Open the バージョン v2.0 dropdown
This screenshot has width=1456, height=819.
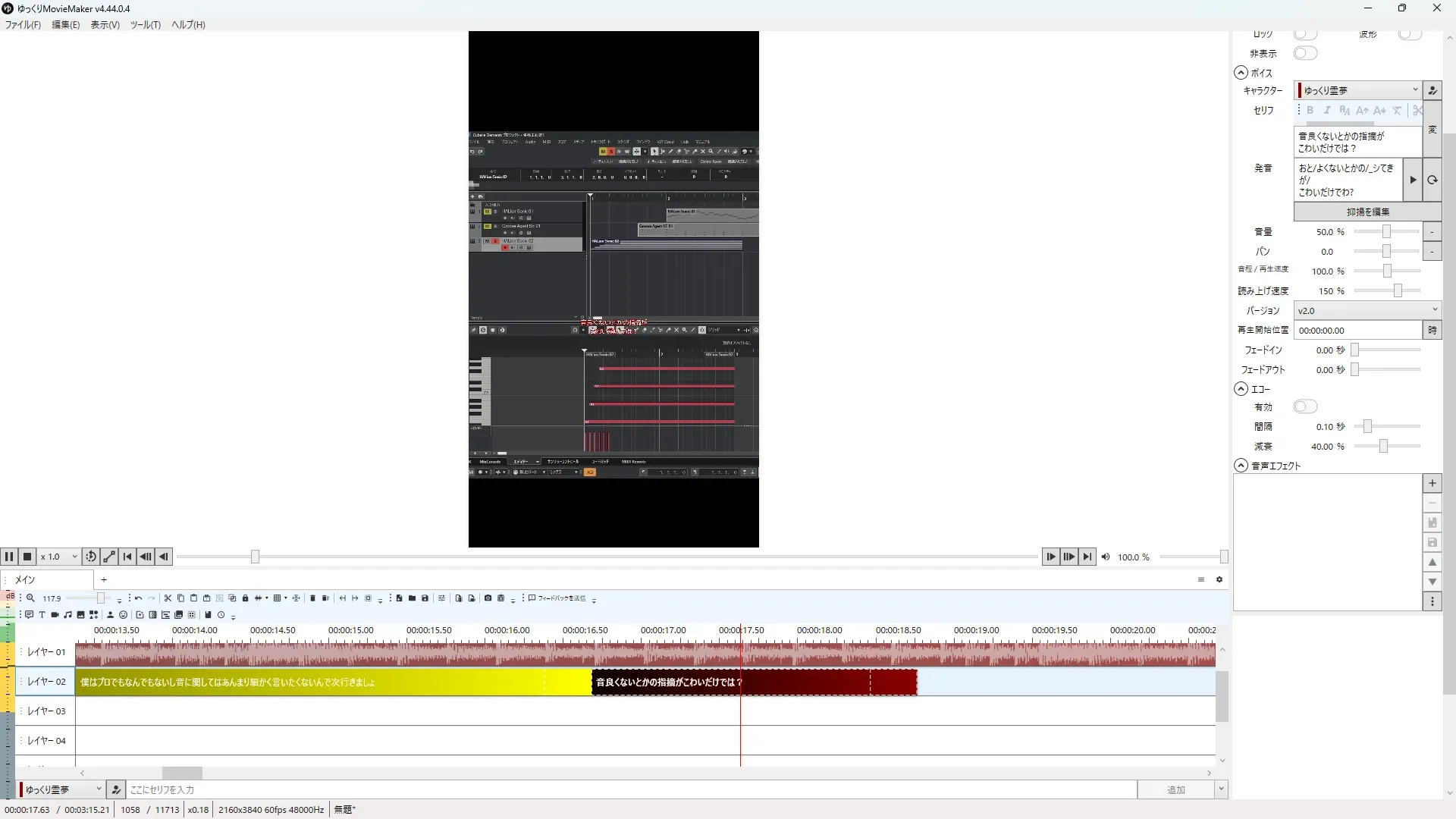(1367, 310)
